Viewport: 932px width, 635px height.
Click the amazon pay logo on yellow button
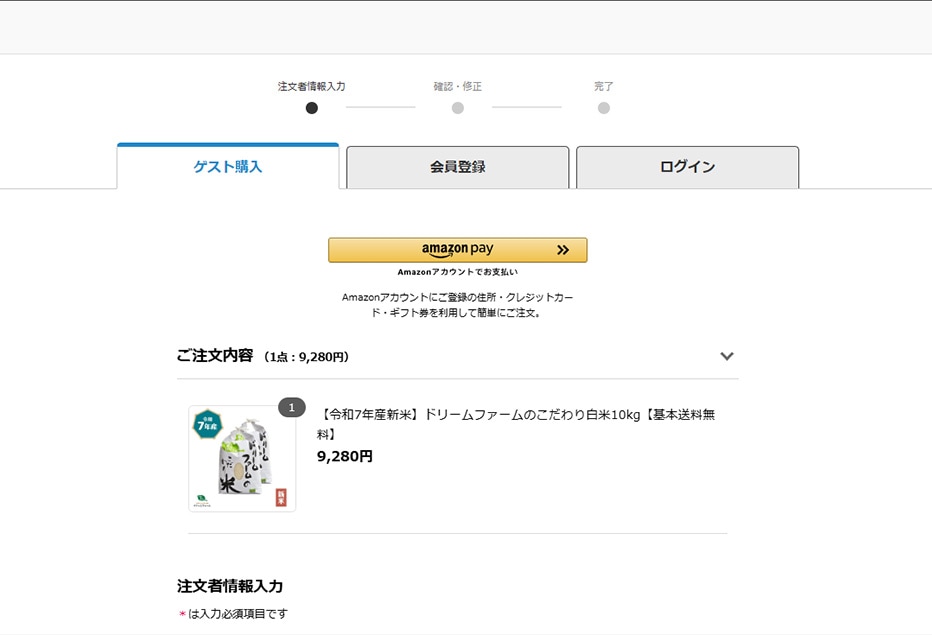click(457, 250)
